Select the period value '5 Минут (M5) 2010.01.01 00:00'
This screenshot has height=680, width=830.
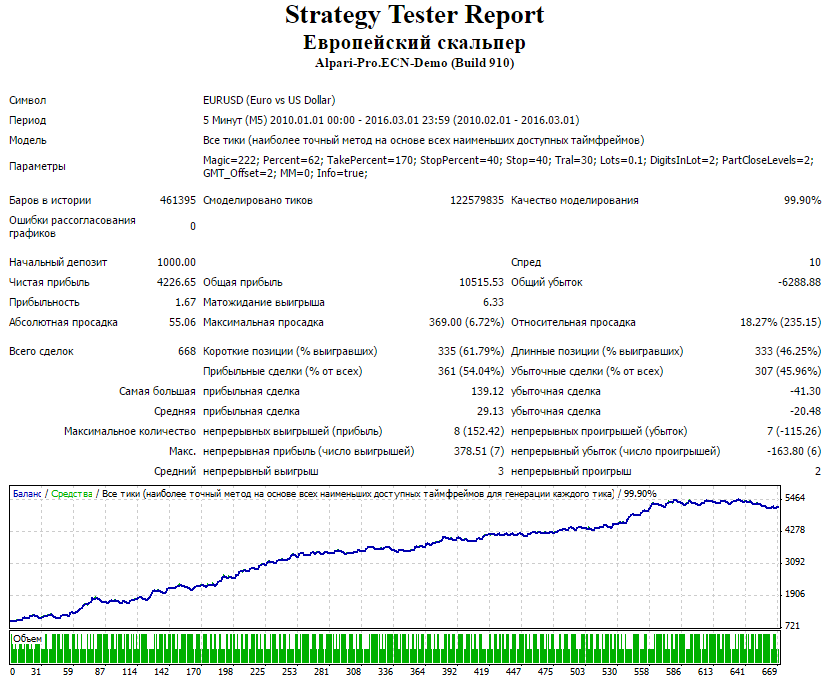(x=279, y=120)
